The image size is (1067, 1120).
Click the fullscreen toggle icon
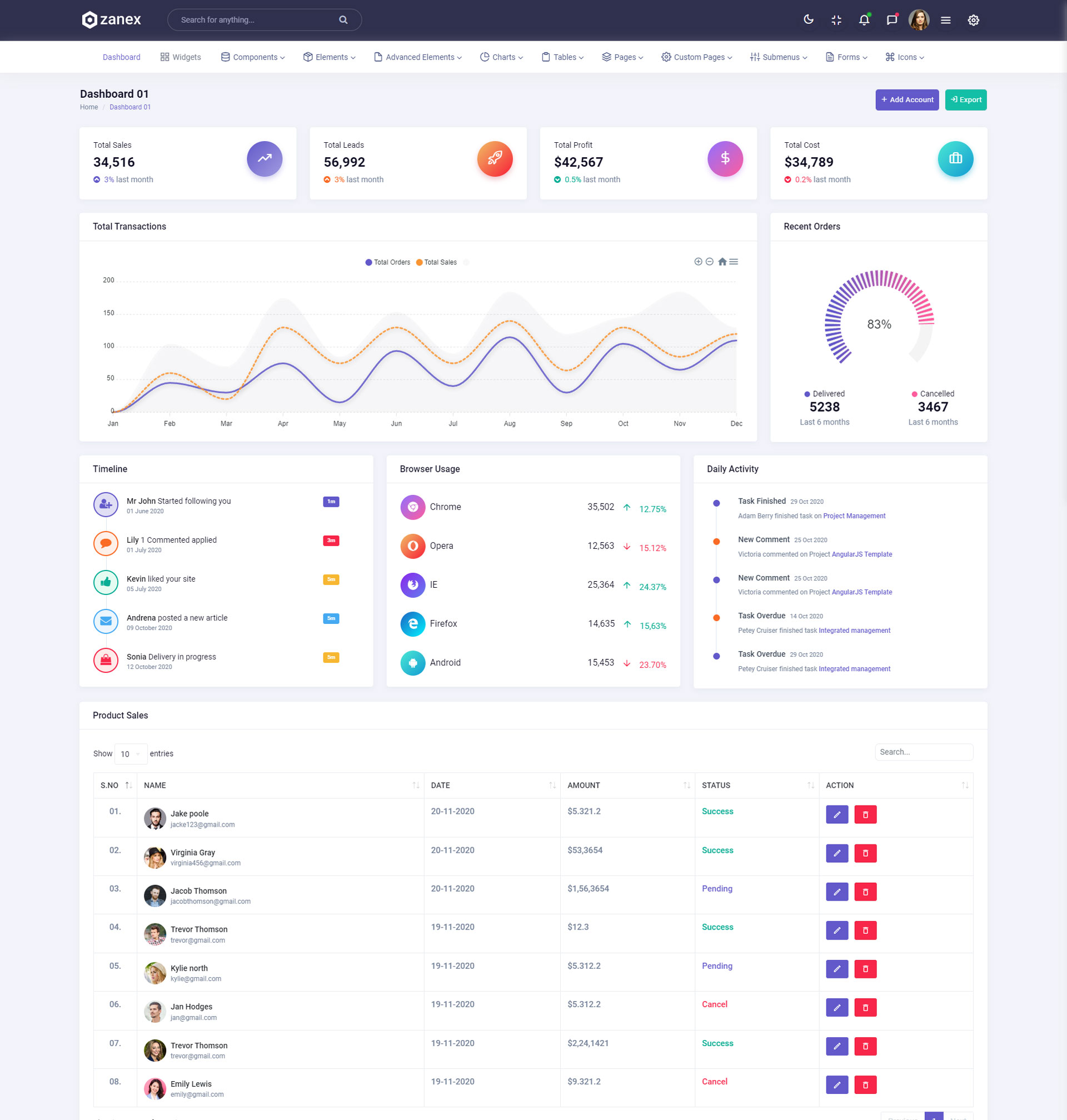pos(836,20)
